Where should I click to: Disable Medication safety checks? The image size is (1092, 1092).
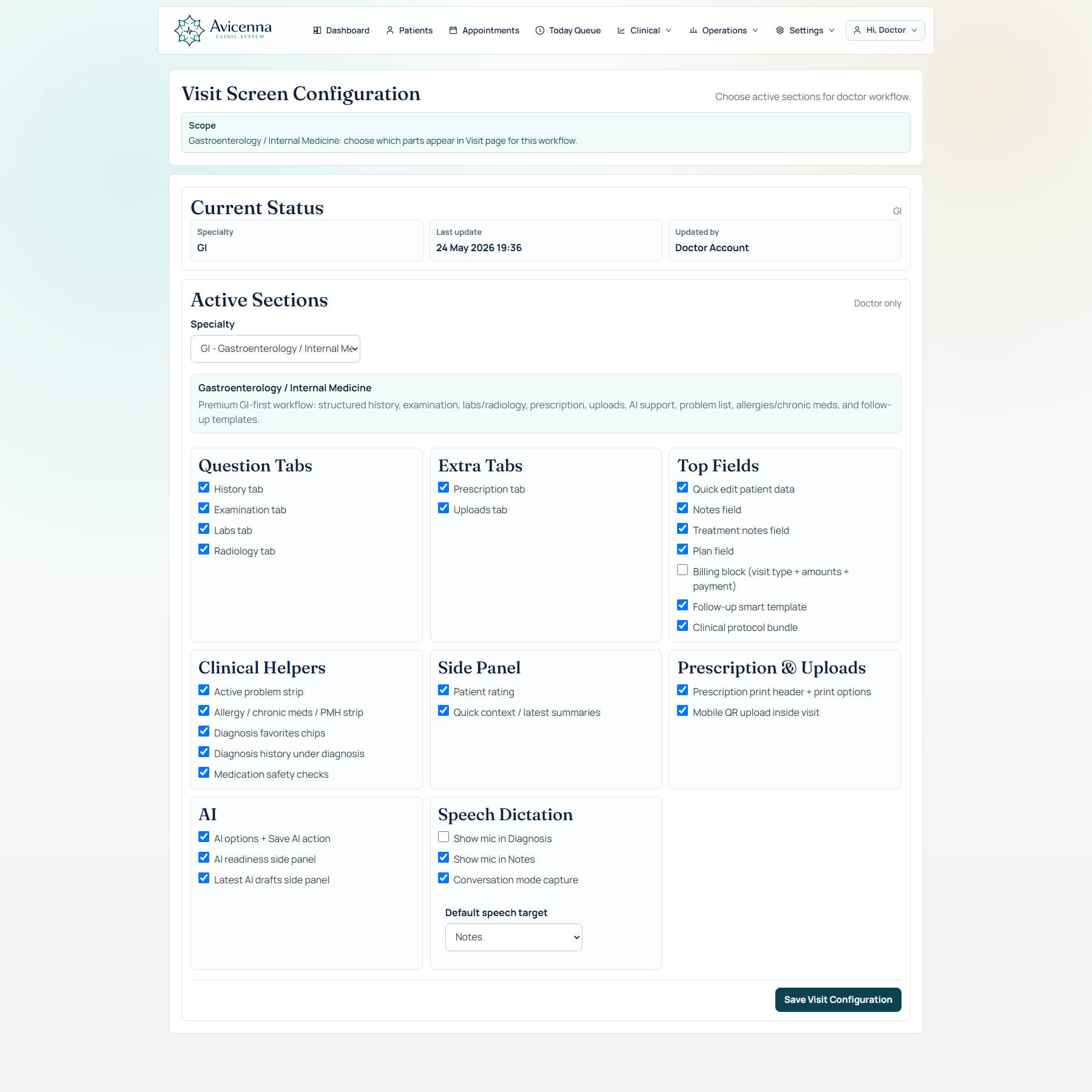click(x=204, y=773)
